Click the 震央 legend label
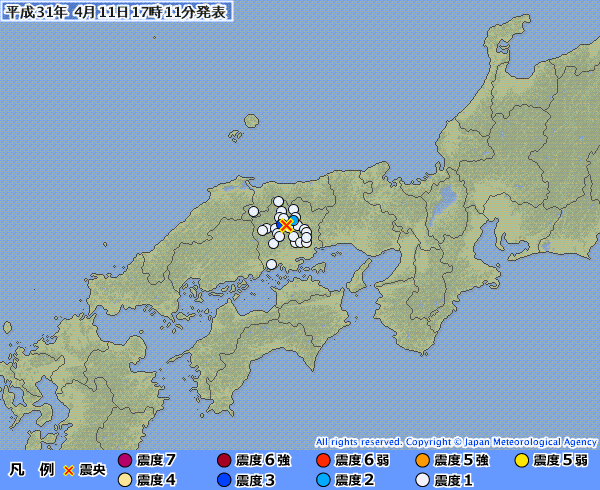This screenshot has width=600, height=490. pos(92,470)
